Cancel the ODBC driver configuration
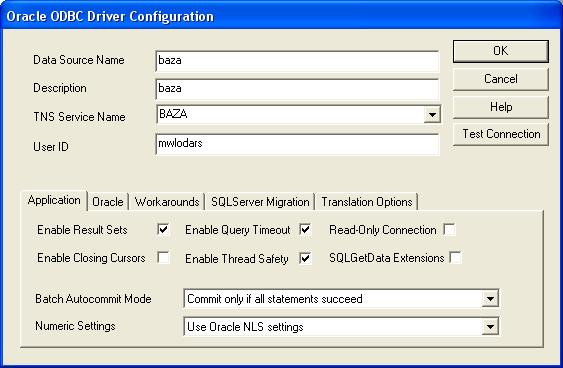Viewport: 563px width, 368px height. point(501,79)
